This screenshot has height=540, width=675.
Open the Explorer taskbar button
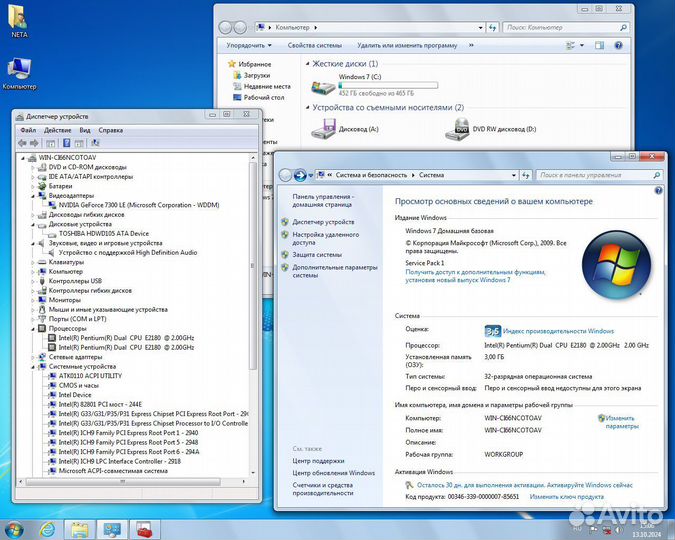pos(80,529)
